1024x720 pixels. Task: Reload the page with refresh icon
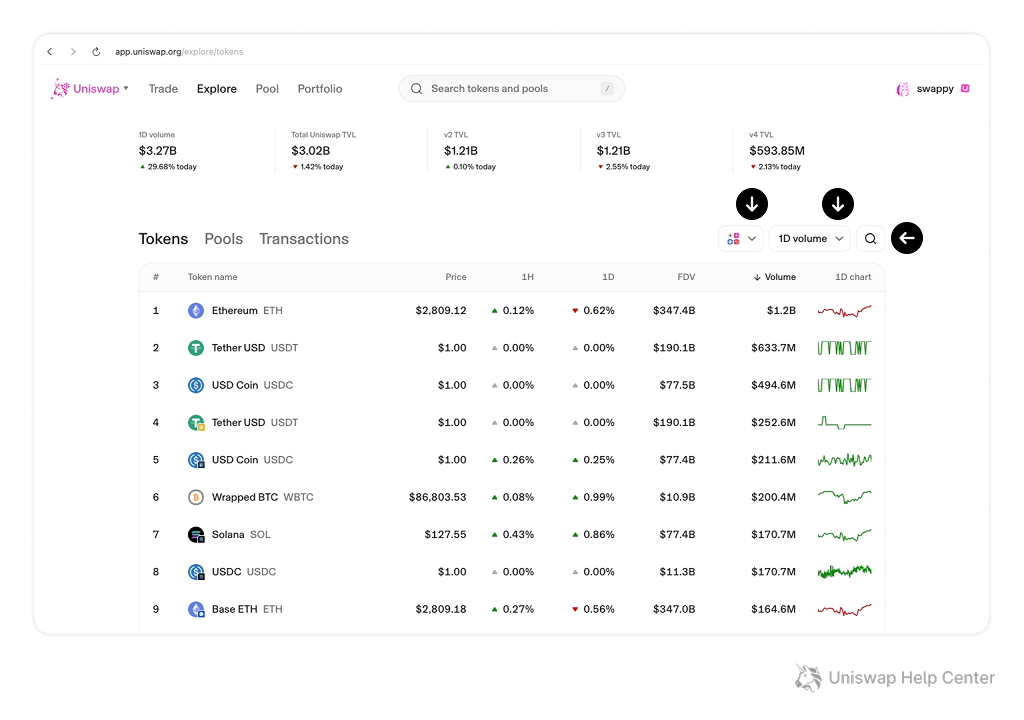[96, 52]
